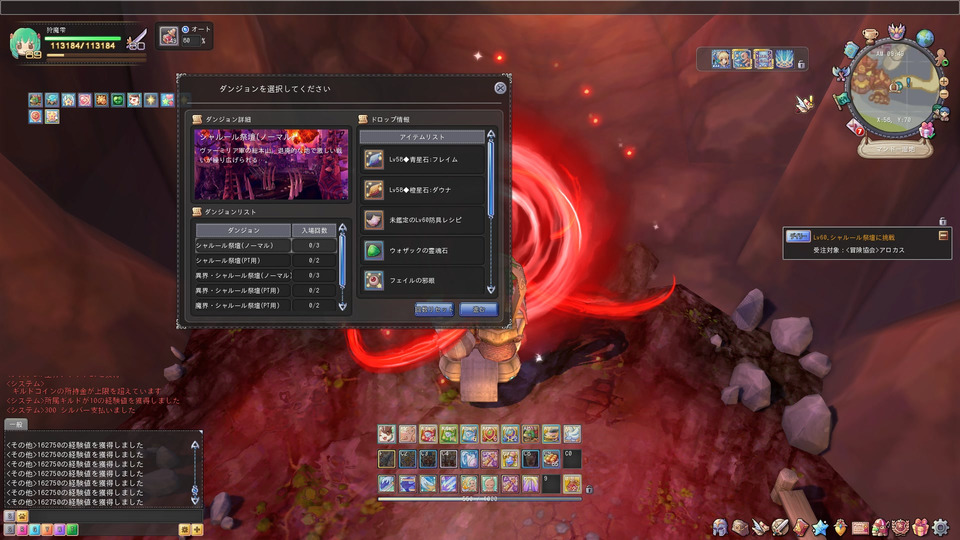Toggle the オート auto radio button
The height and width of the screenshot is (540, 960).
tap(186, 29)
